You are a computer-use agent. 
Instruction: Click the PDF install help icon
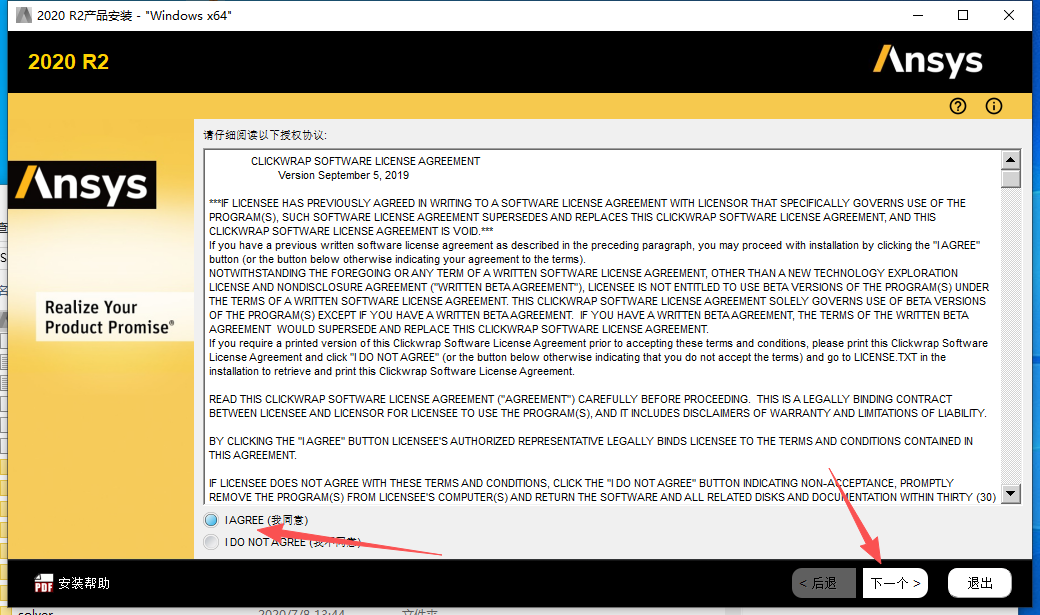[x=43, y=583]
